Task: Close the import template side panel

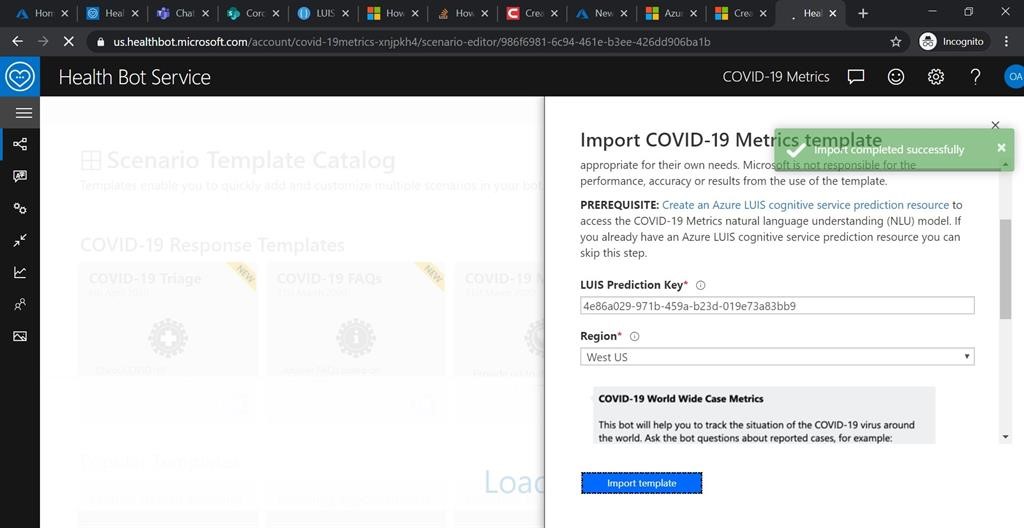Action: click(995, 125)
